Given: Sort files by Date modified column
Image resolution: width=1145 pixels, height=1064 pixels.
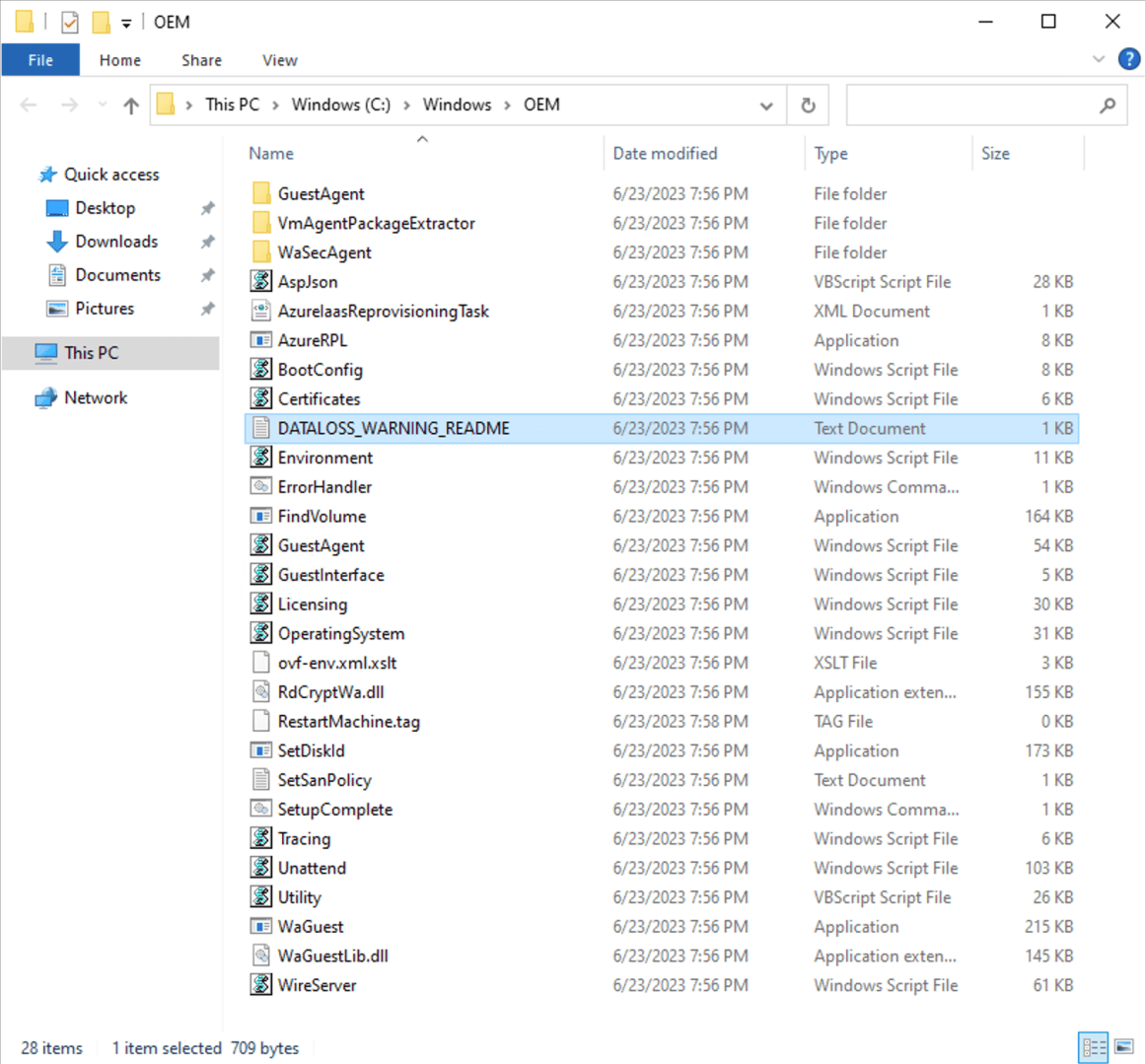Looking at the screenshot, I should (665, 154).
